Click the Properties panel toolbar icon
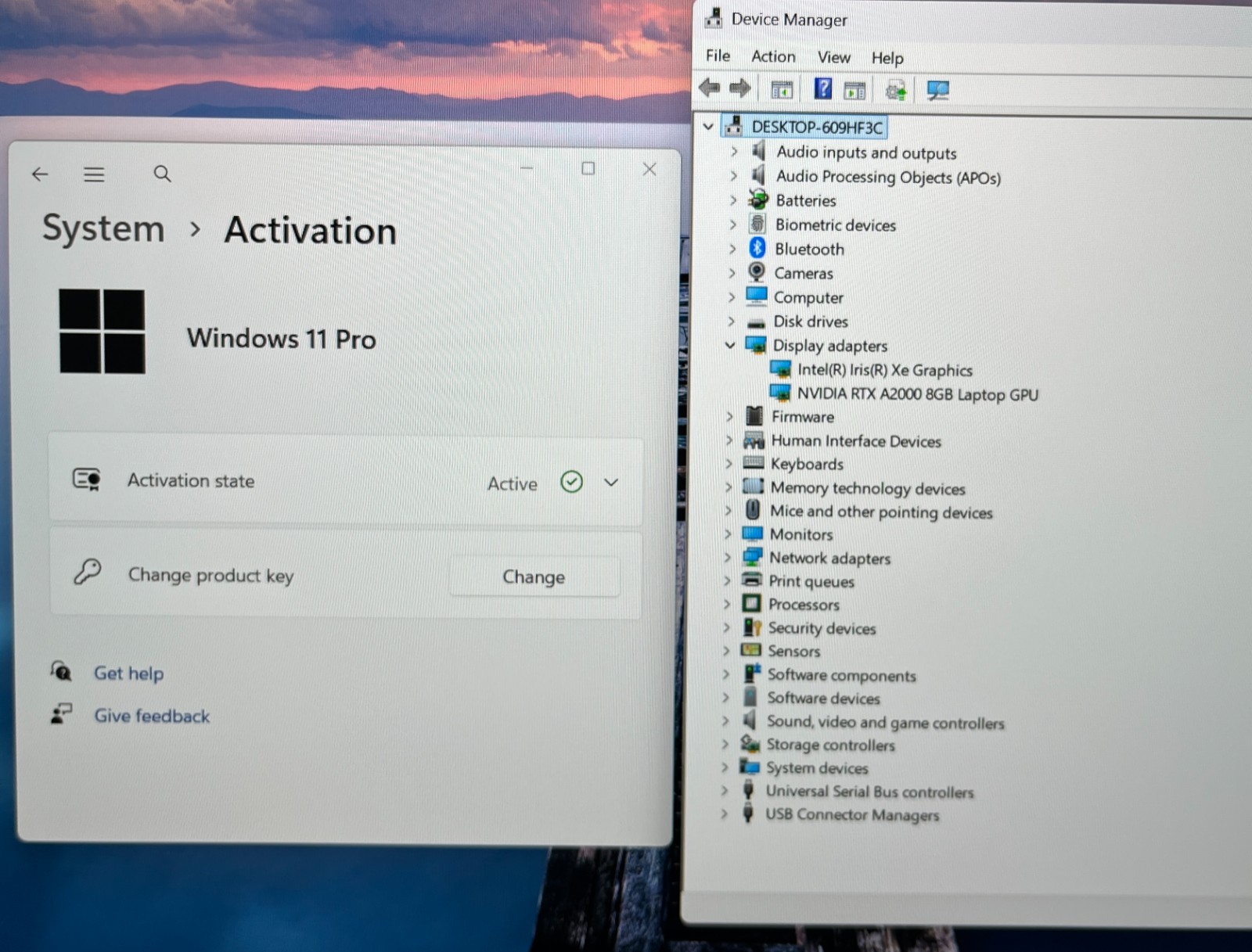 [854, 91]
